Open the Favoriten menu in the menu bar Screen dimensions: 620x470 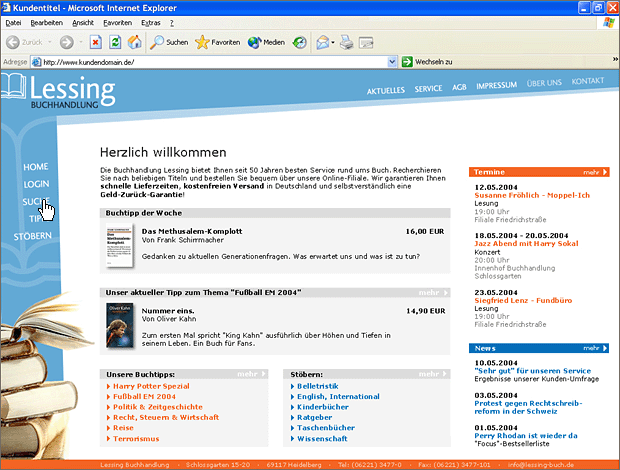click(x=117, y=23)
